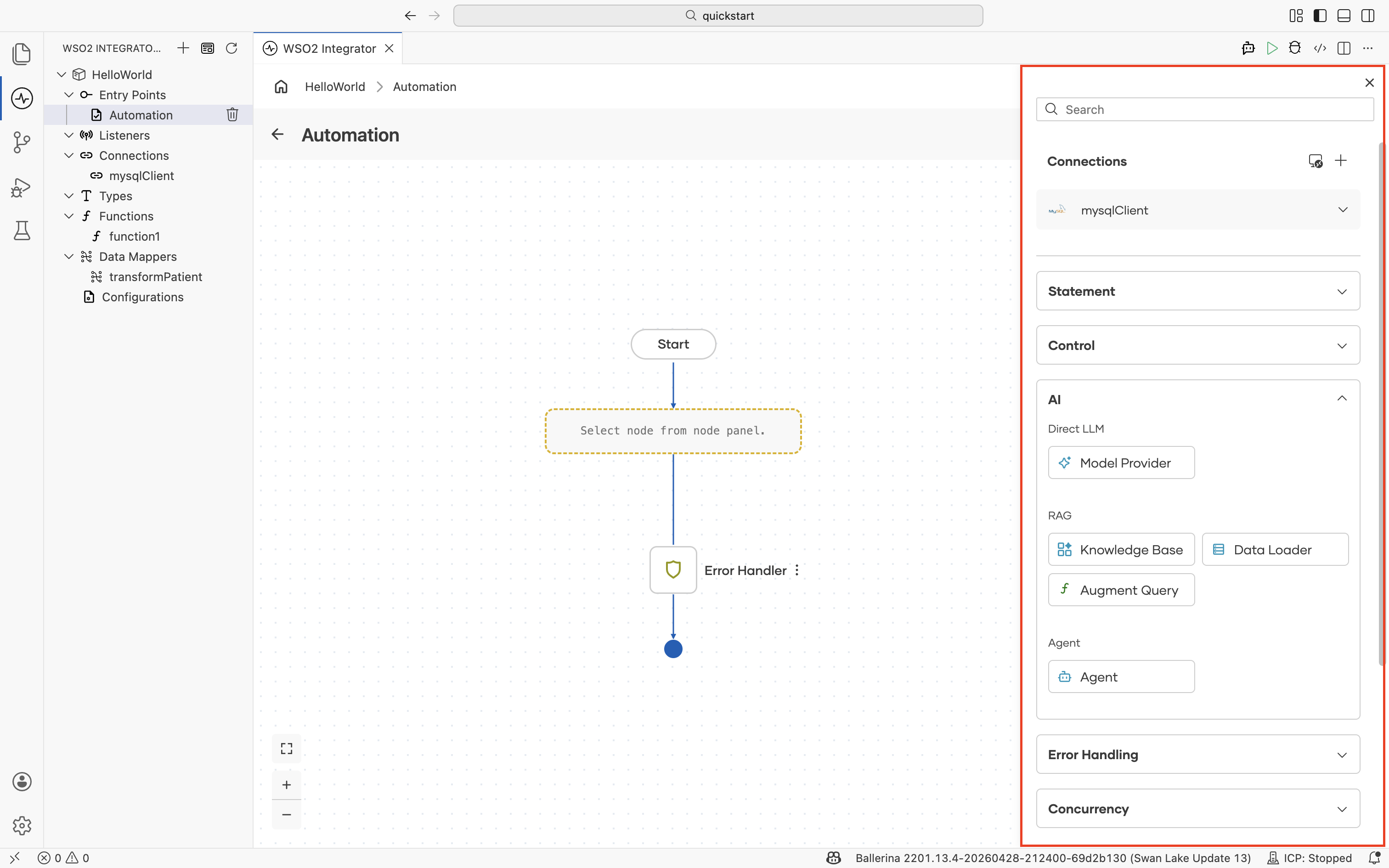This screenshot has width=1389, height=868.
Task: Close the WSO2 Integrator tab
Action: 389,48
